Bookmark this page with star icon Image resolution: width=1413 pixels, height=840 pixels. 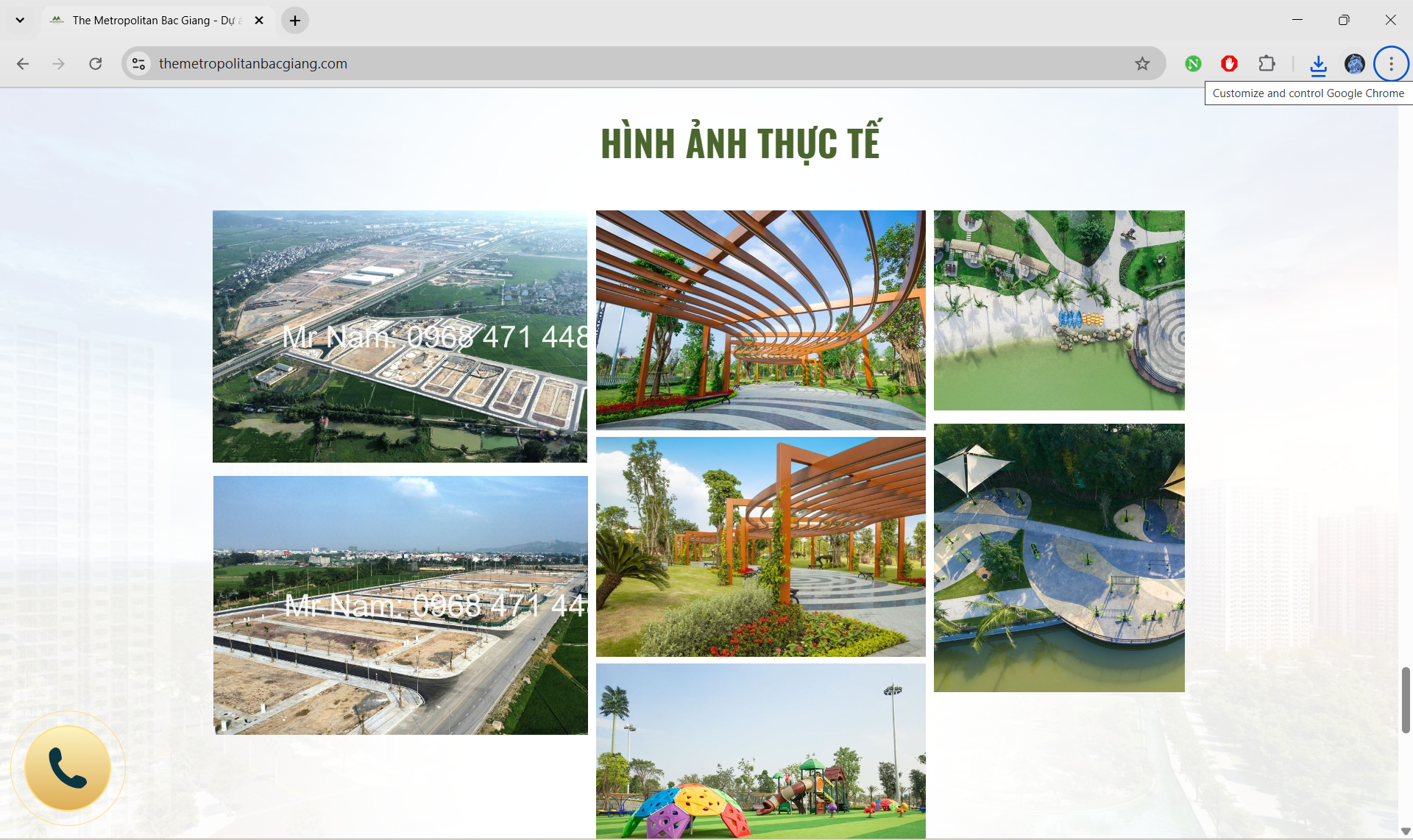pos(1141,64)
